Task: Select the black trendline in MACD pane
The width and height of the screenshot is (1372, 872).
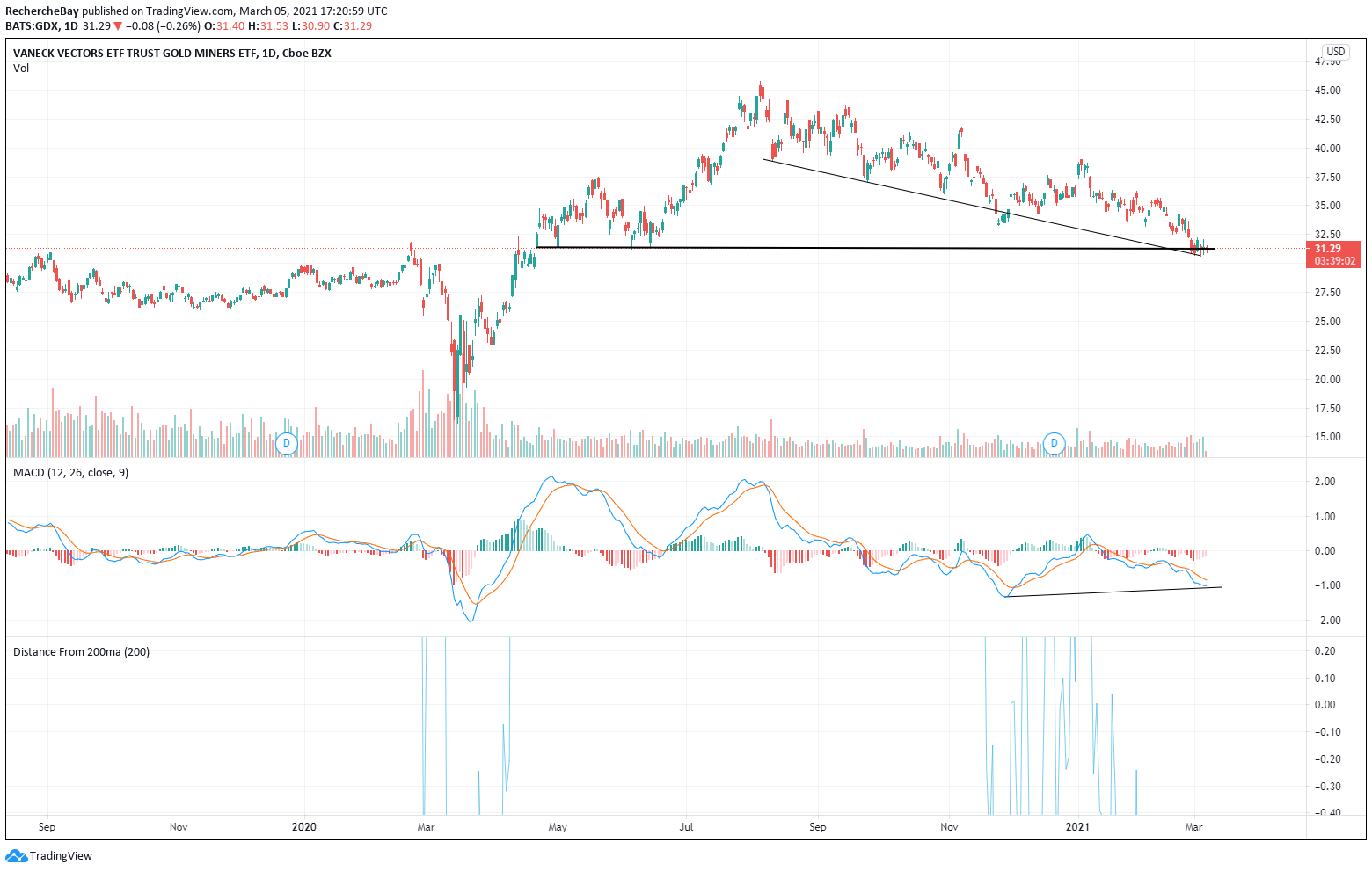Action: click(x=1113, y=592)
